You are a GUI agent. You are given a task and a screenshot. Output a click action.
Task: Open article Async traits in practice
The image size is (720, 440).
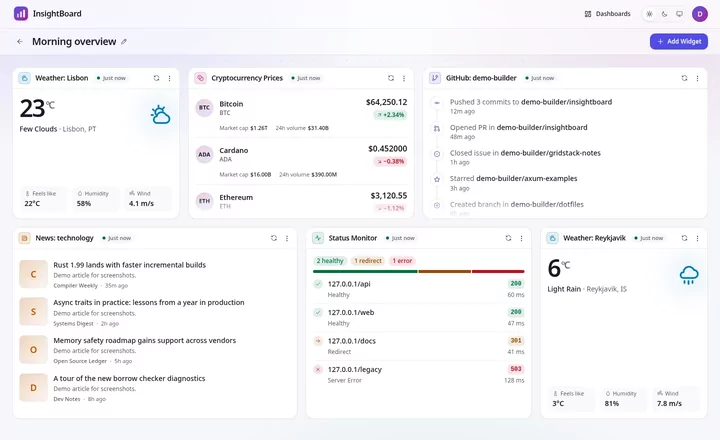(149, 302)
